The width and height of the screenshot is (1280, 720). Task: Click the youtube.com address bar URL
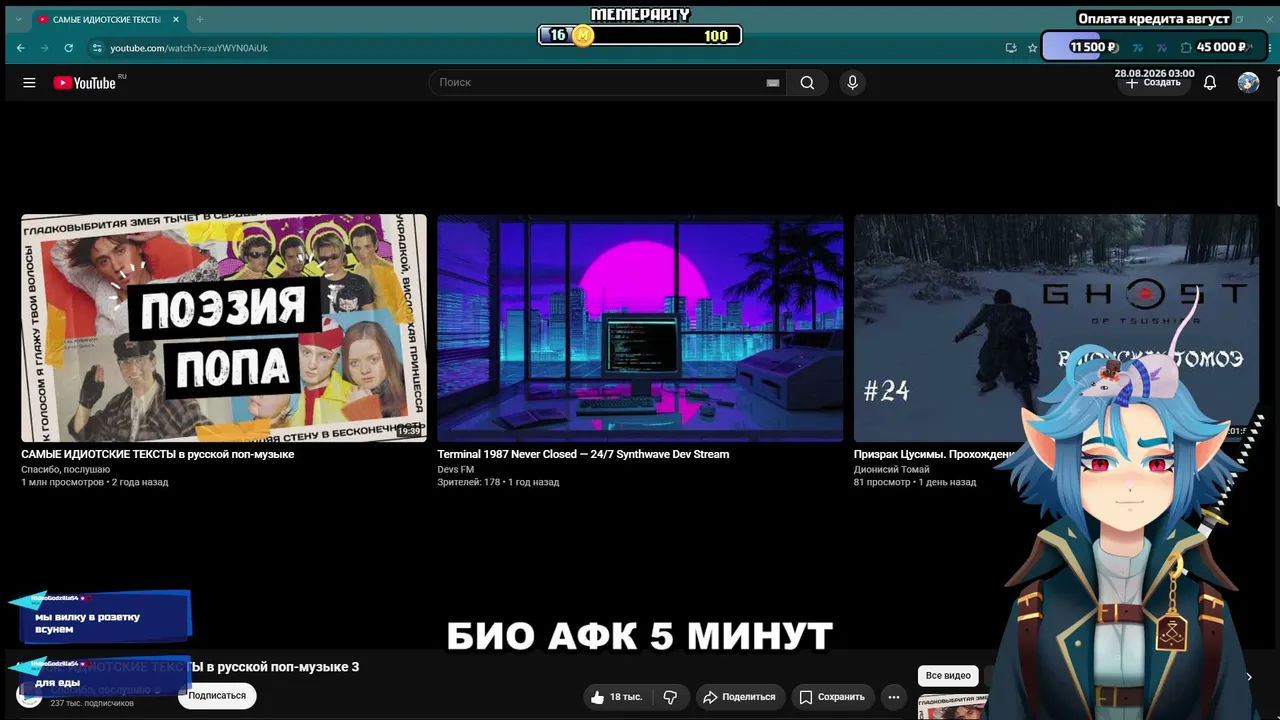(x=189, y=48)
